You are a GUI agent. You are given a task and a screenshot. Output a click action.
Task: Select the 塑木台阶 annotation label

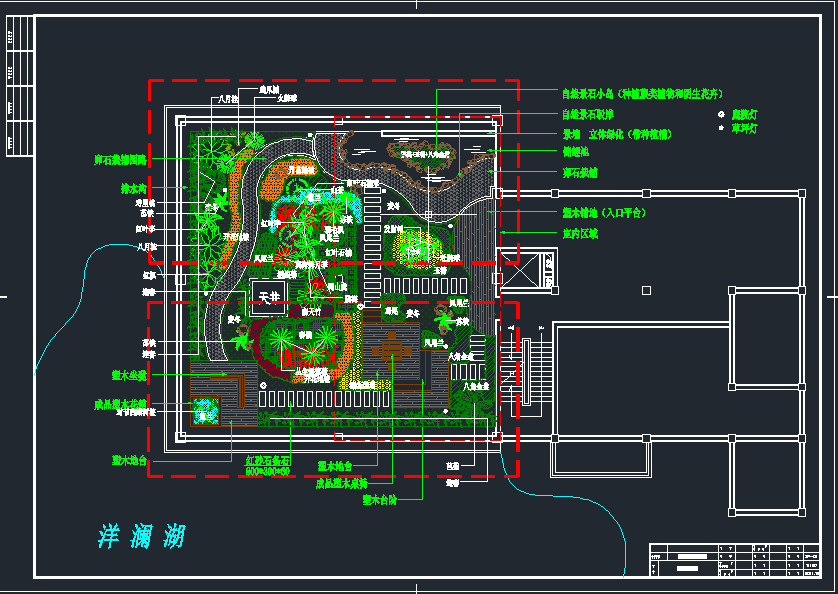click(380, 501)
